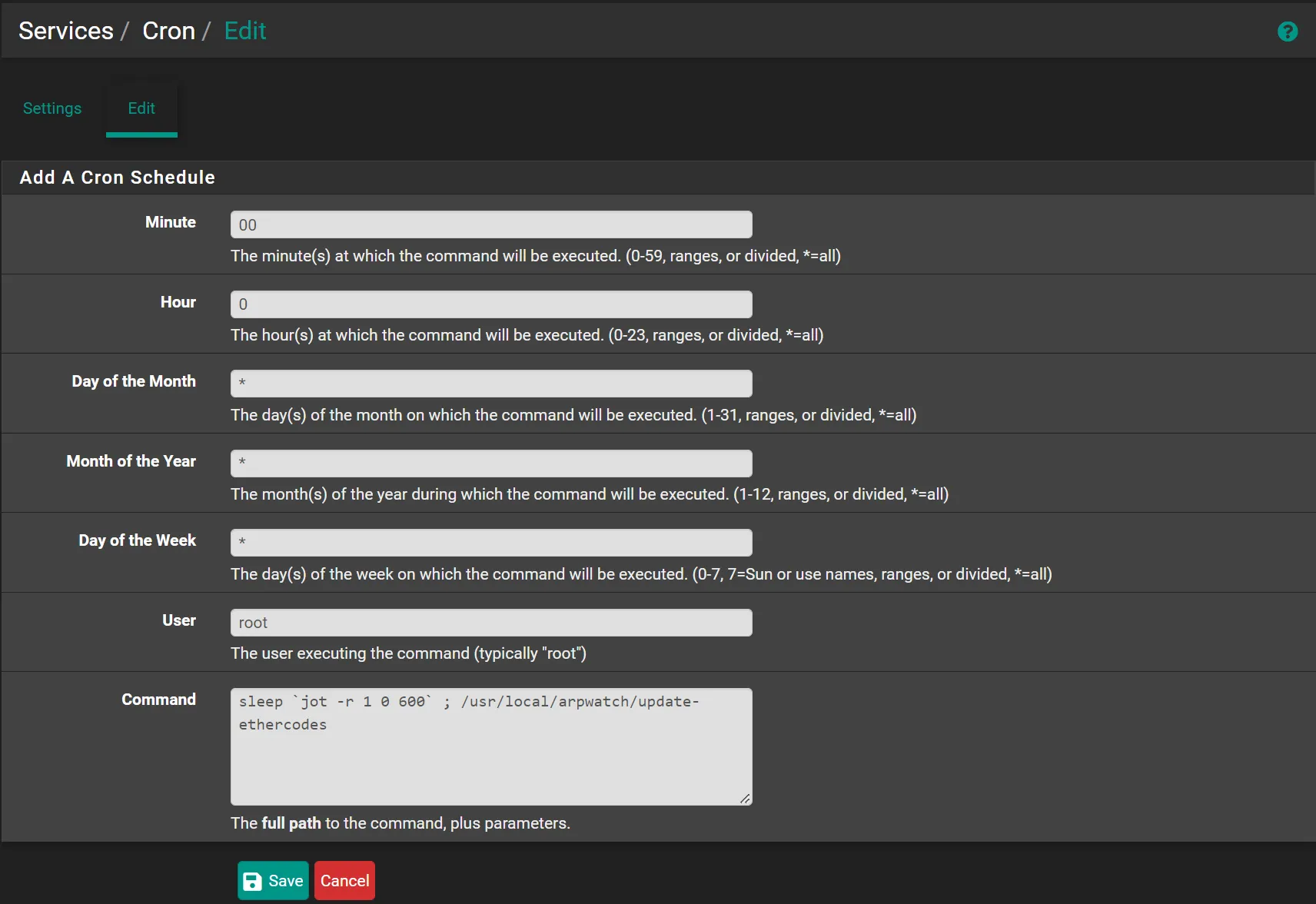Image resolution: width=1316 pixels, height=904 pixels.
Task: Click the Edit breadcrumb item
Action: [245, 31]
